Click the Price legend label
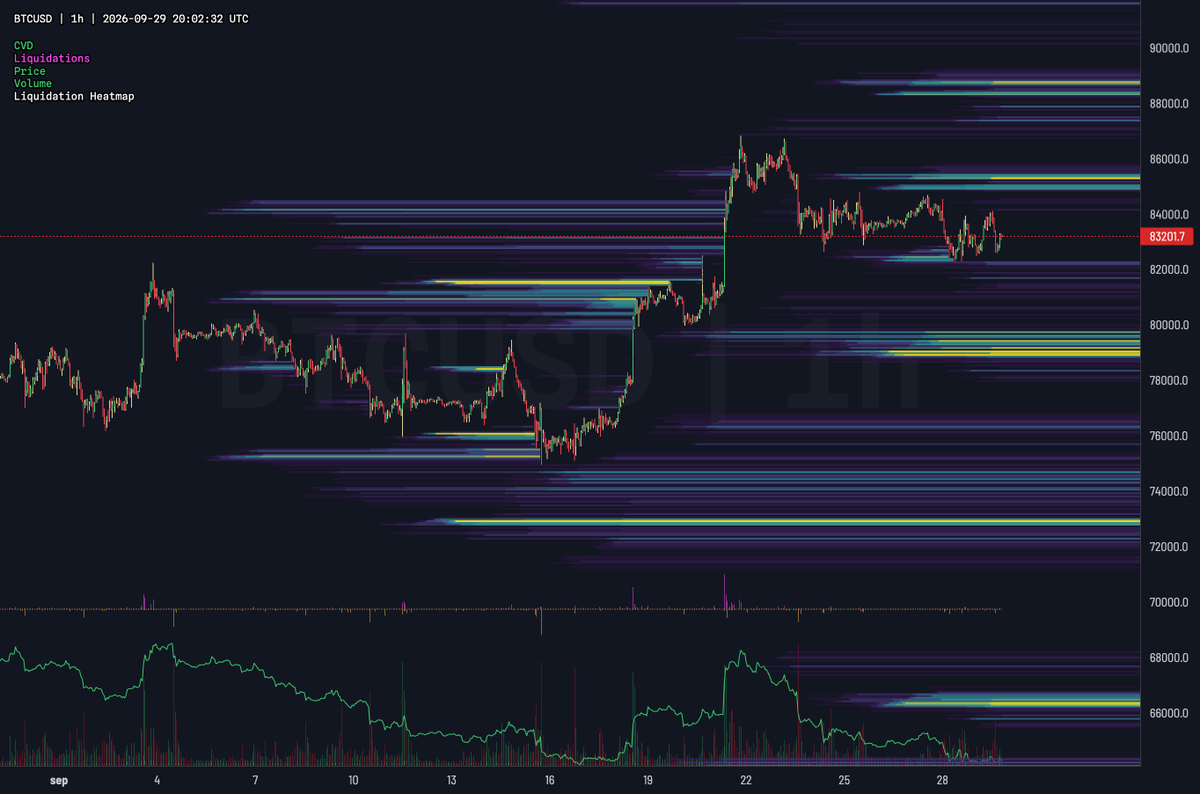Viewport: 1200px width, 794px height. (x=29, y=71)
